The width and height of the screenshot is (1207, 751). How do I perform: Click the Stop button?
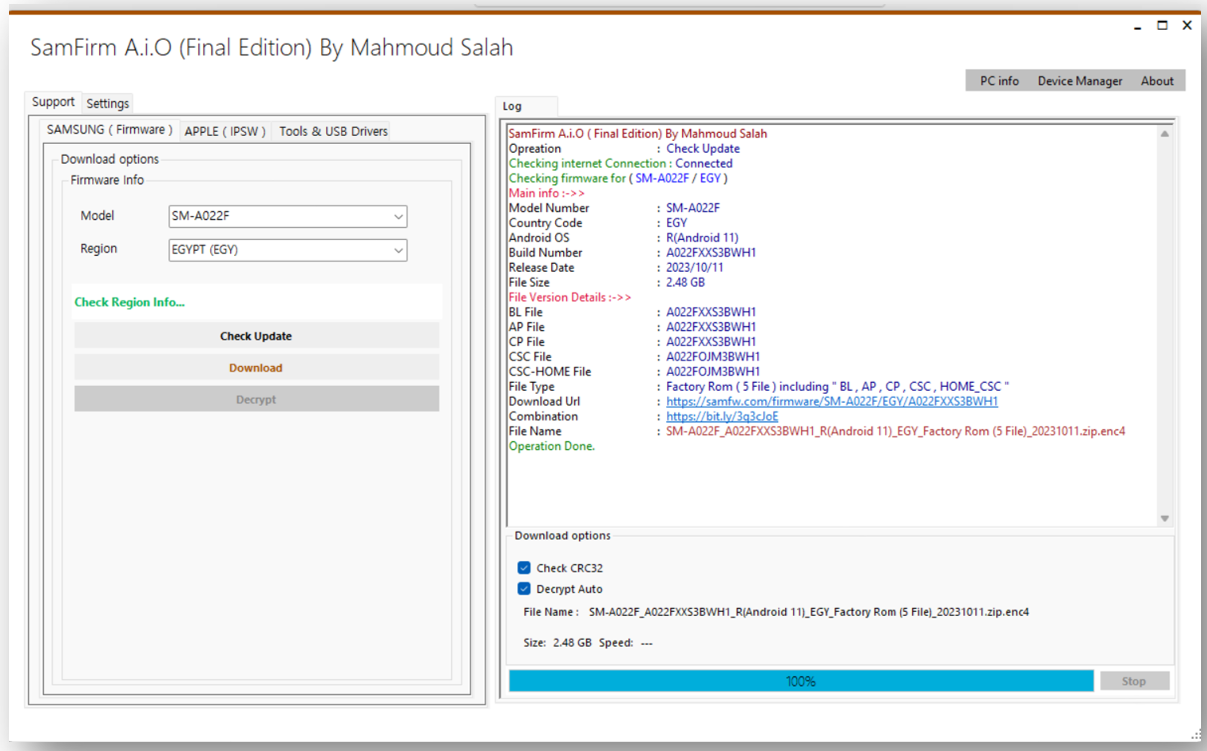(x=1134, y=681)
